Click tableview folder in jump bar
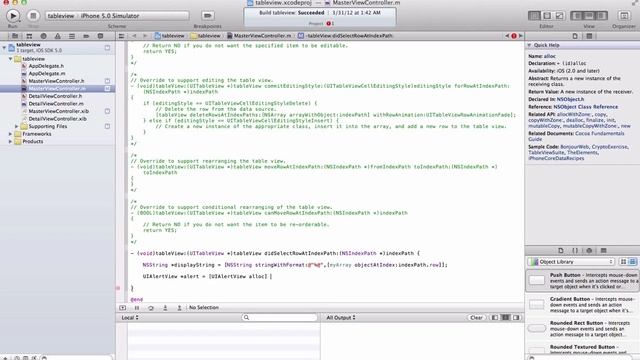Viewport: 640px width, 360px height. tap(206, 36)
